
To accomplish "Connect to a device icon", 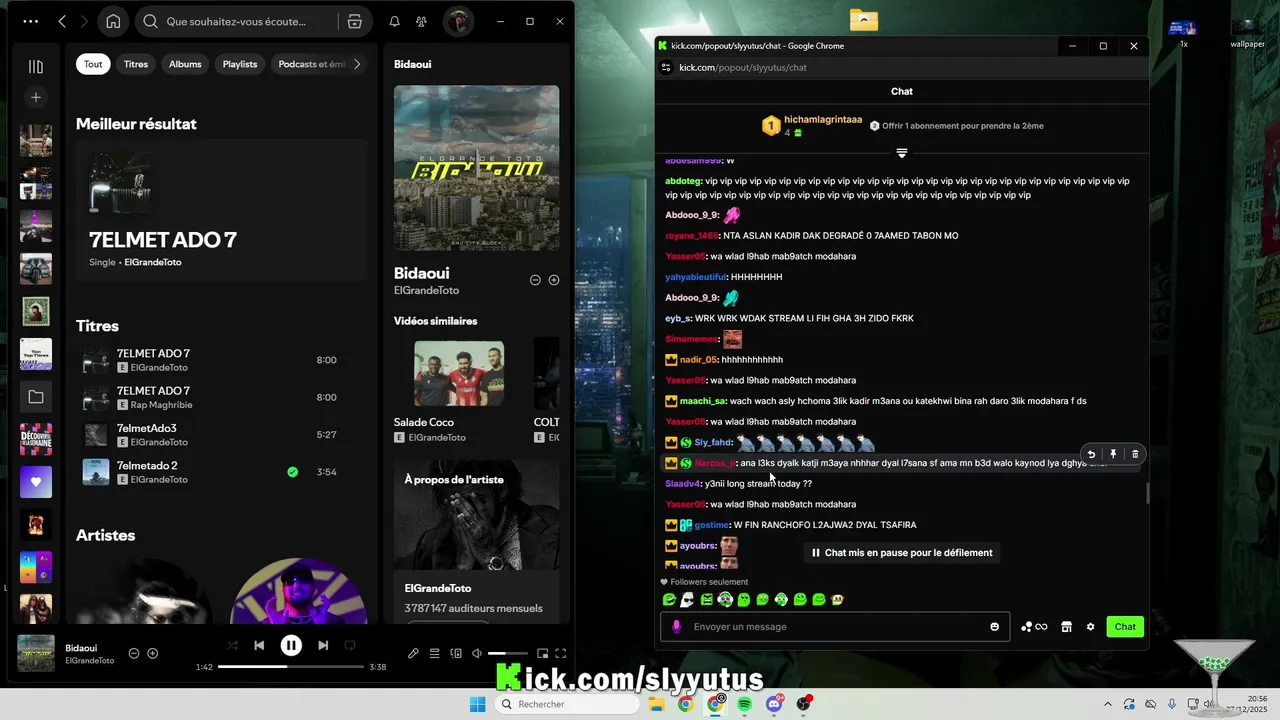I will [456, 653].
